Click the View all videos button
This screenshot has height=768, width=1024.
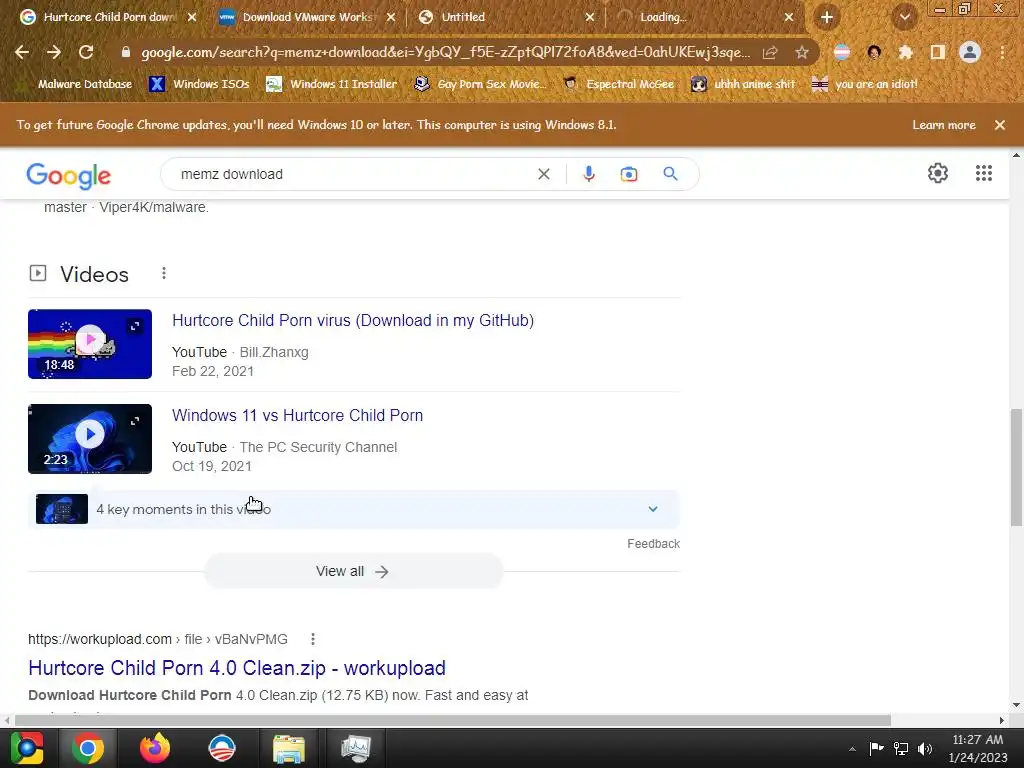click(353, 571)
